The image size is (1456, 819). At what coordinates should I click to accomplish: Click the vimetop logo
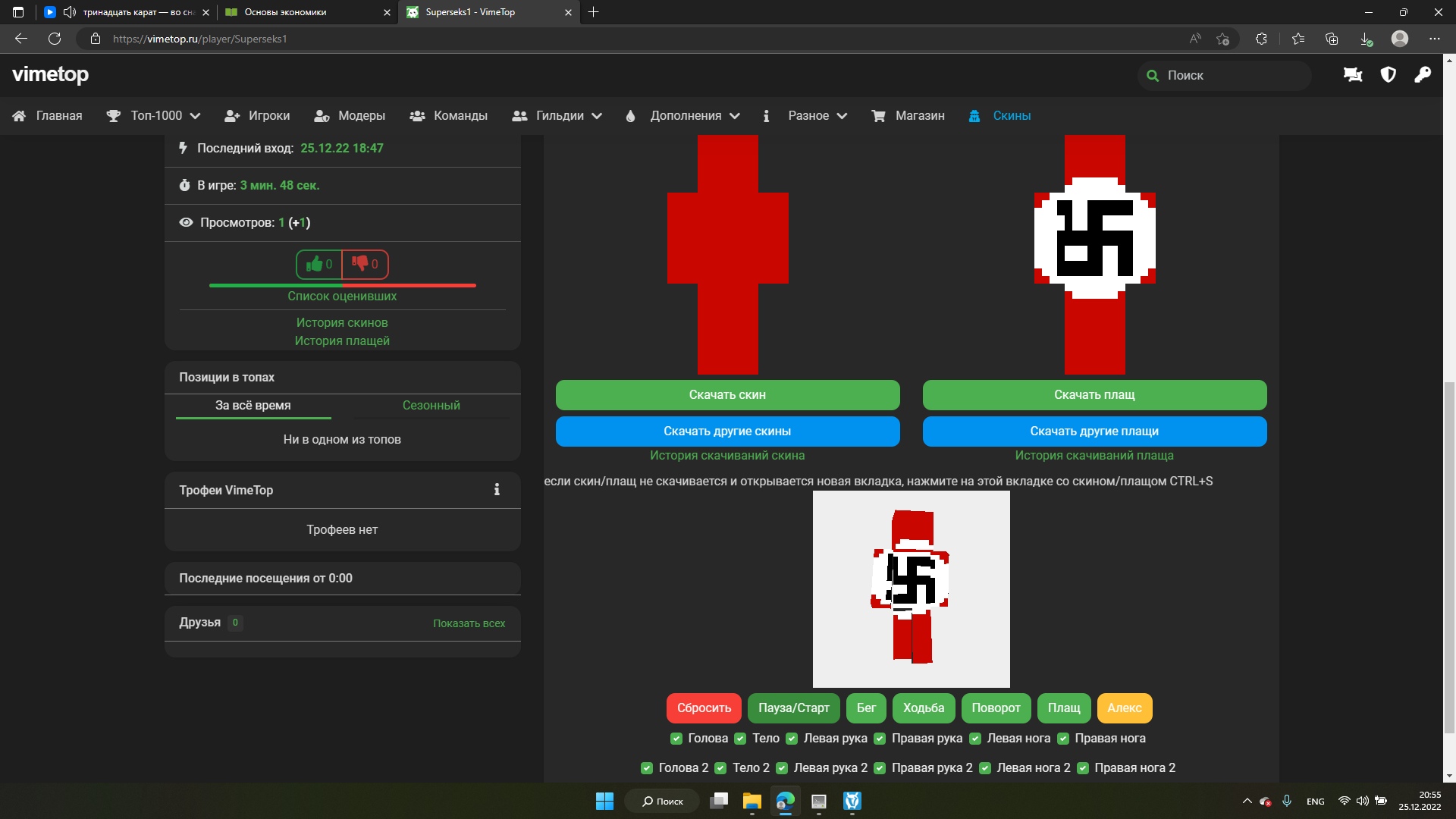pos(50,74)
